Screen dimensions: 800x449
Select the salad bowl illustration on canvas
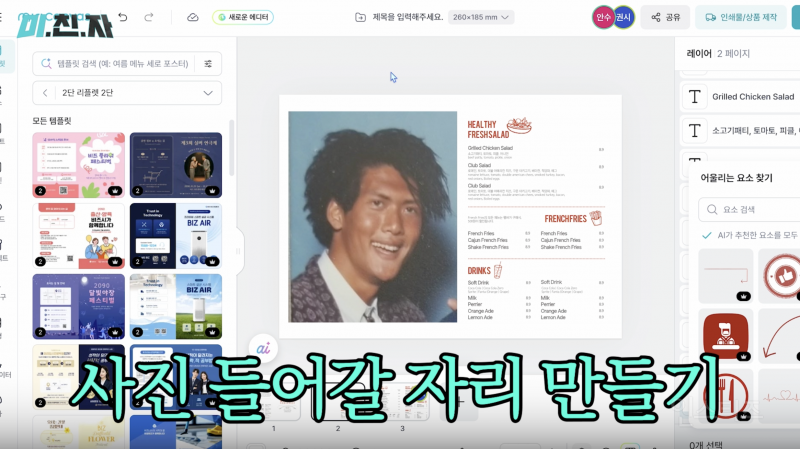519,126
